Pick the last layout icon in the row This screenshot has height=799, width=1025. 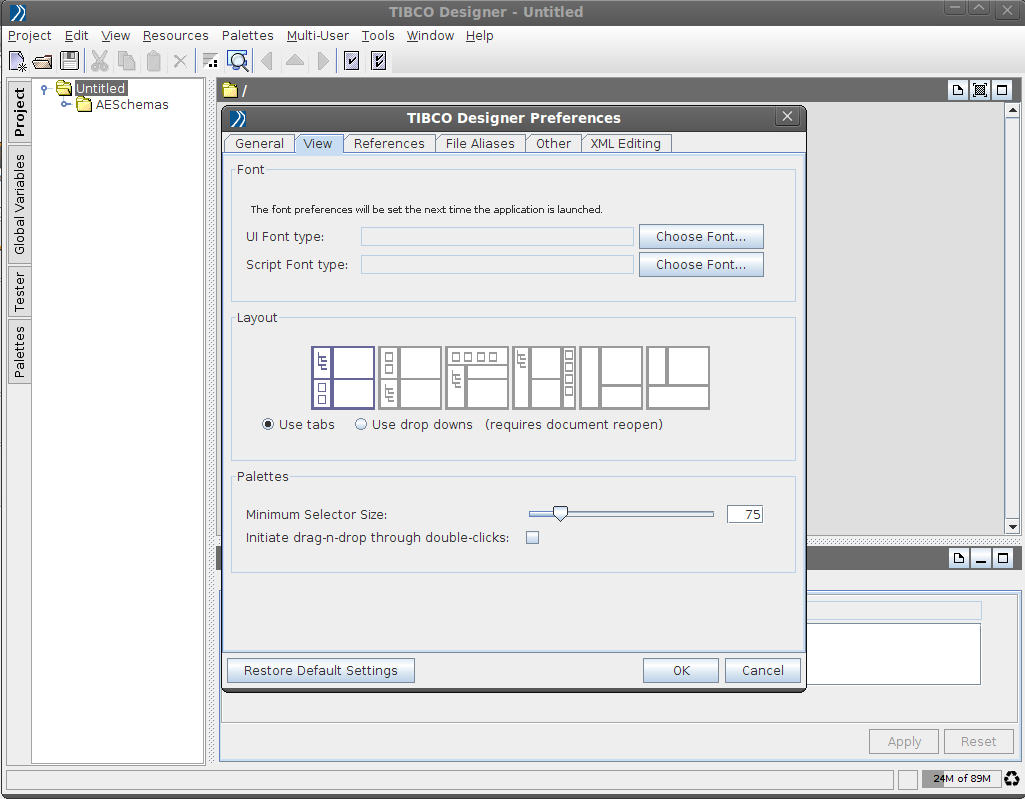coord(678,378)
